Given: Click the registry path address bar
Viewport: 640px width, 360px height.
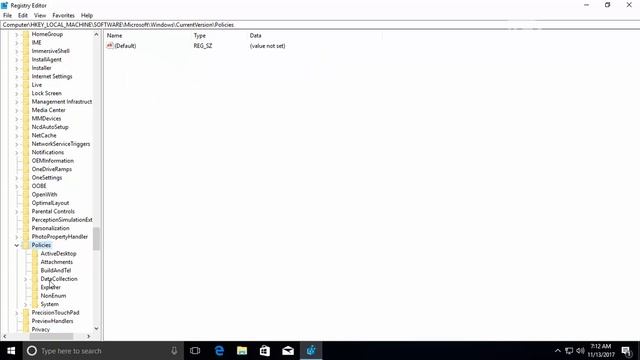Looking at the screenshot, I should point(320,25).
